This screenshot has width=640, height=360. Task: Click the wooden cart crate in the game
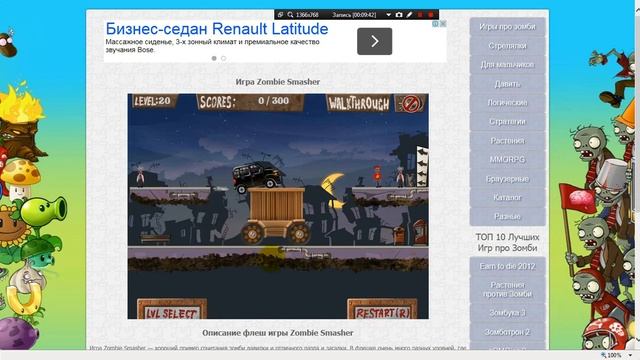coord(276,215)
